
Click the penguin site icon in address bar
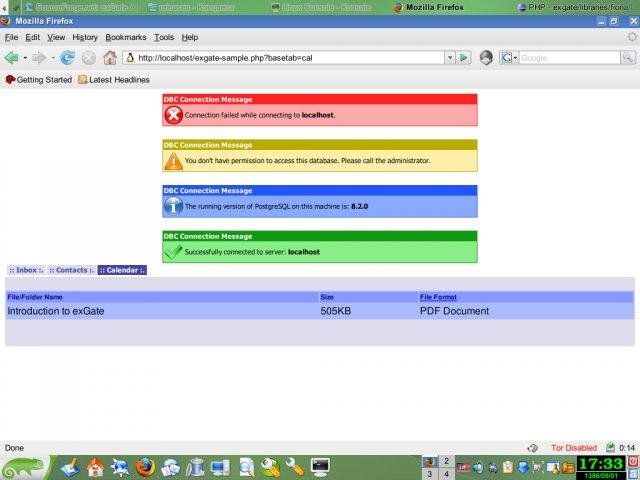click(130, 58)
